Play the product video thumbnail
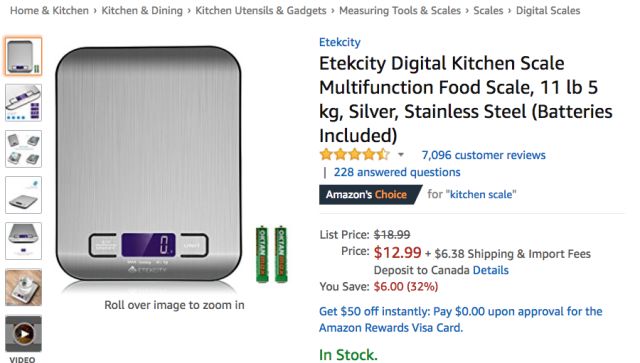640x363 pixels. pyautogui.click(x=23, y=334)
